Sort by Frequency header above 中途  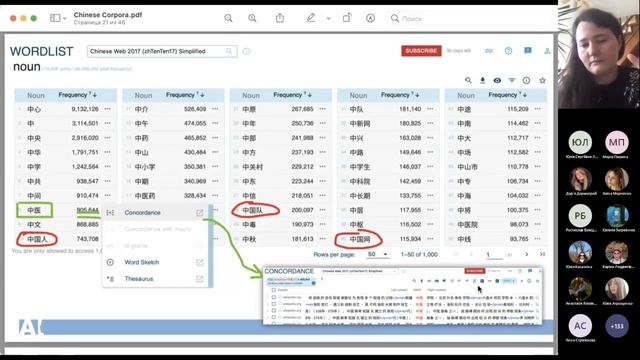coord(508,95)
